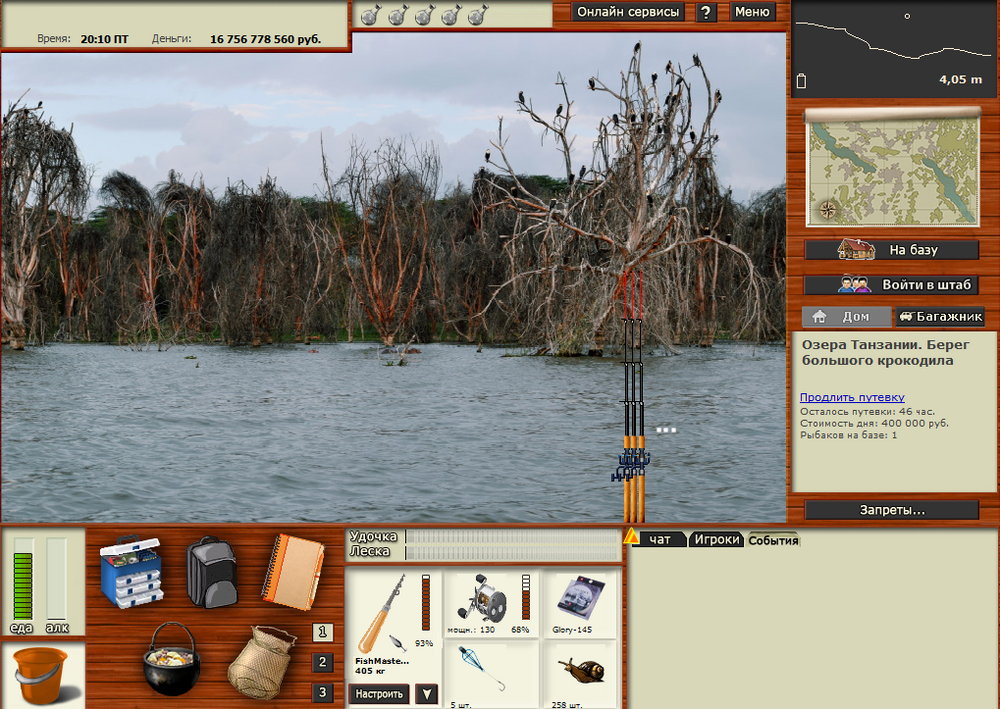1000x709 pixels.
Task: Switch to rod slot 2
Action: (x=322, y=662)
